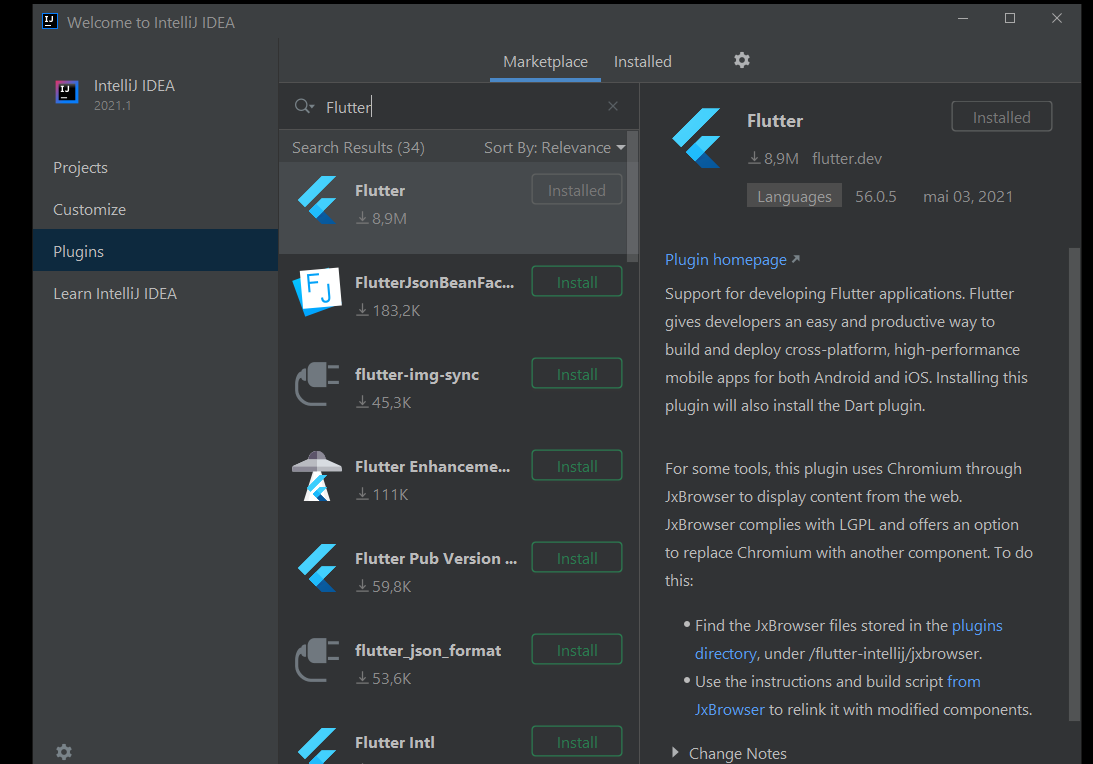The width and height of the screenshot is (1093, 764).
Task: Clear the search field using the X icon
Action: tap(612, 106)
